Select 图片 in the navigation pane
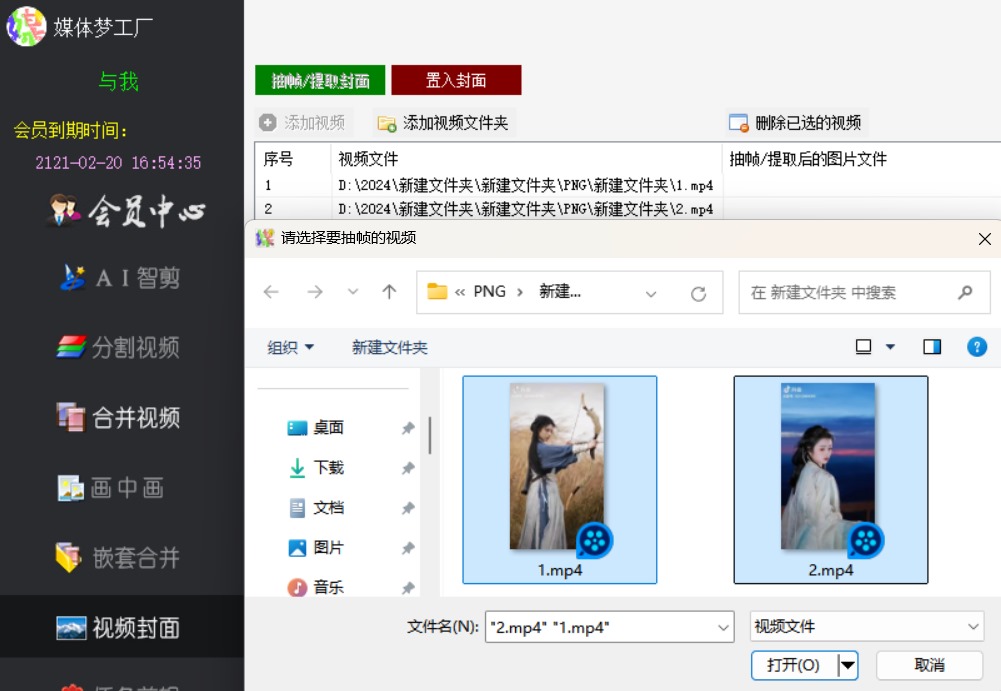Image resolution: width=1001 pixels, height=691 pixels. [x=316, y=547]
